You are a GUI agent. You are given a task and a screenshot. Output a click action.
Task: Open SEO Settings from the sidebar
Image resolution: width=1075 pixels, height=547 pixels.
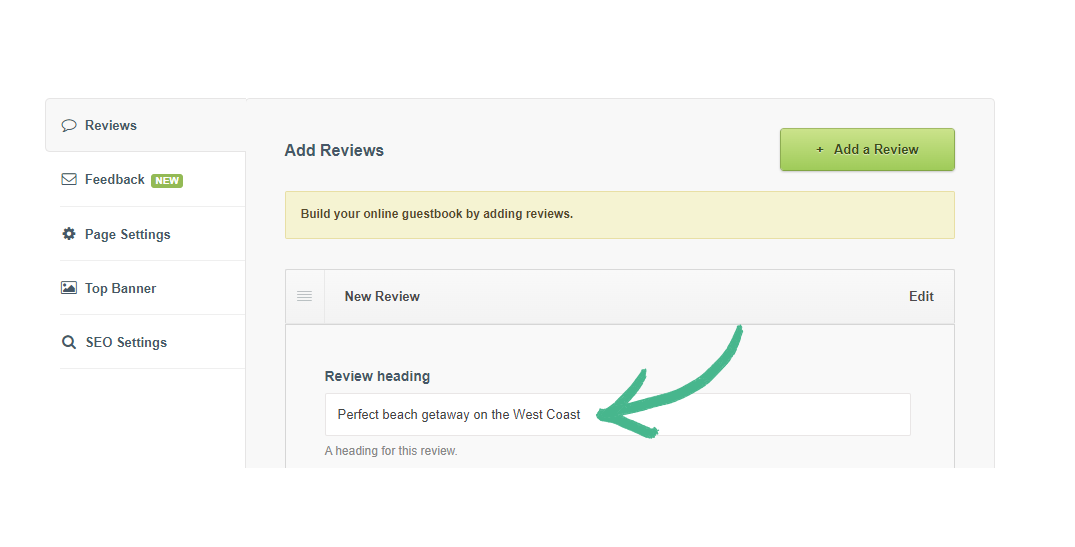pyautogui.click(x=126, y=342)
